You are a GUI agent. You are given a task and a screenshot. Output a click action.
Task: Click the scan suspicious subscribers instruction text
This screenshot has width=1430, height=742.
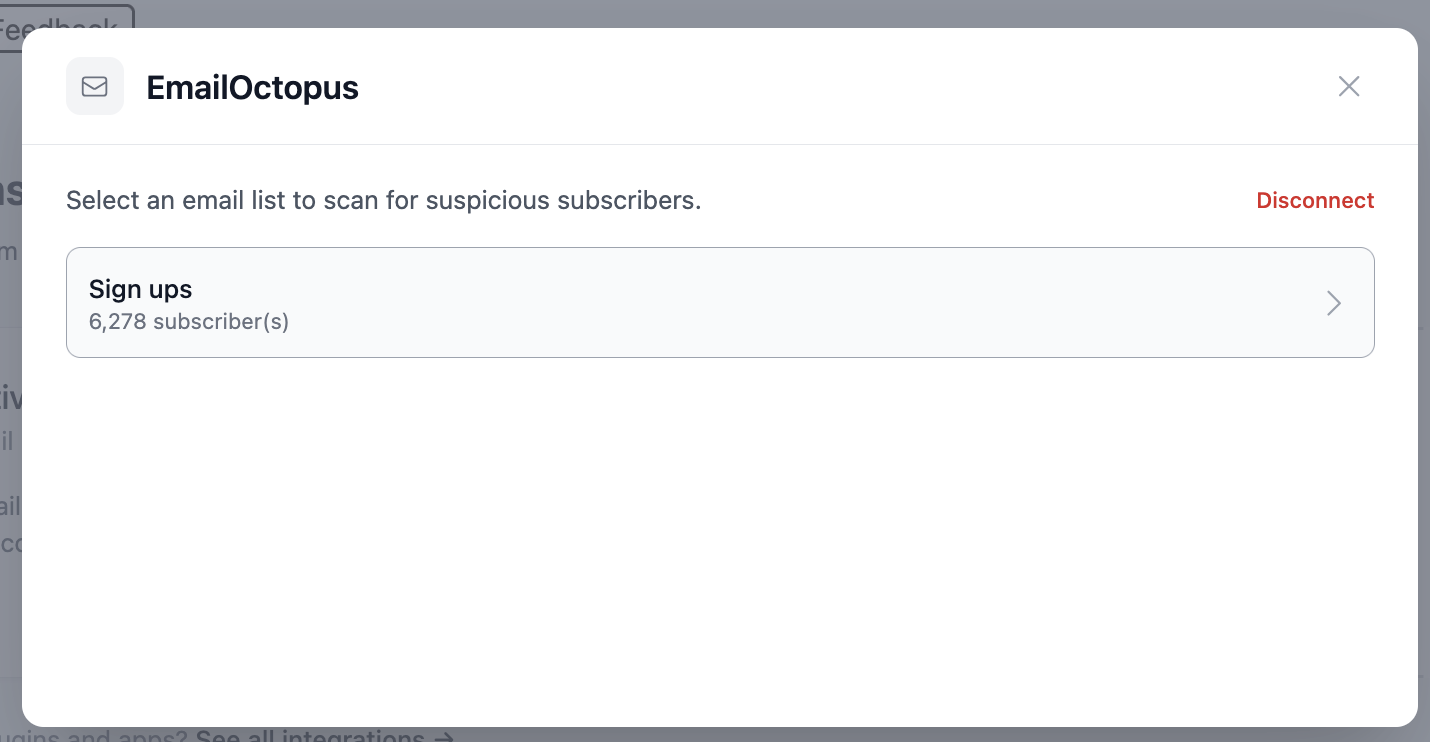tap(384, 201)
